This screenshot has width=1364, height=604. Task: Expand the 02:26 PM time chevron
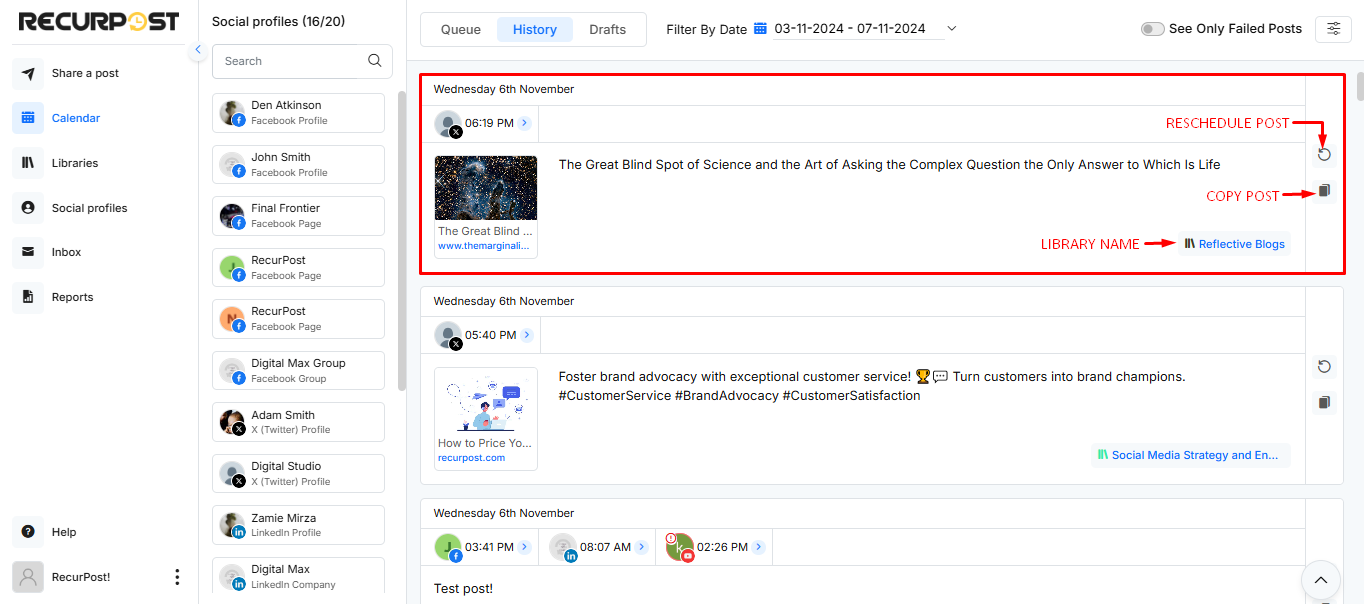[758, 547]
